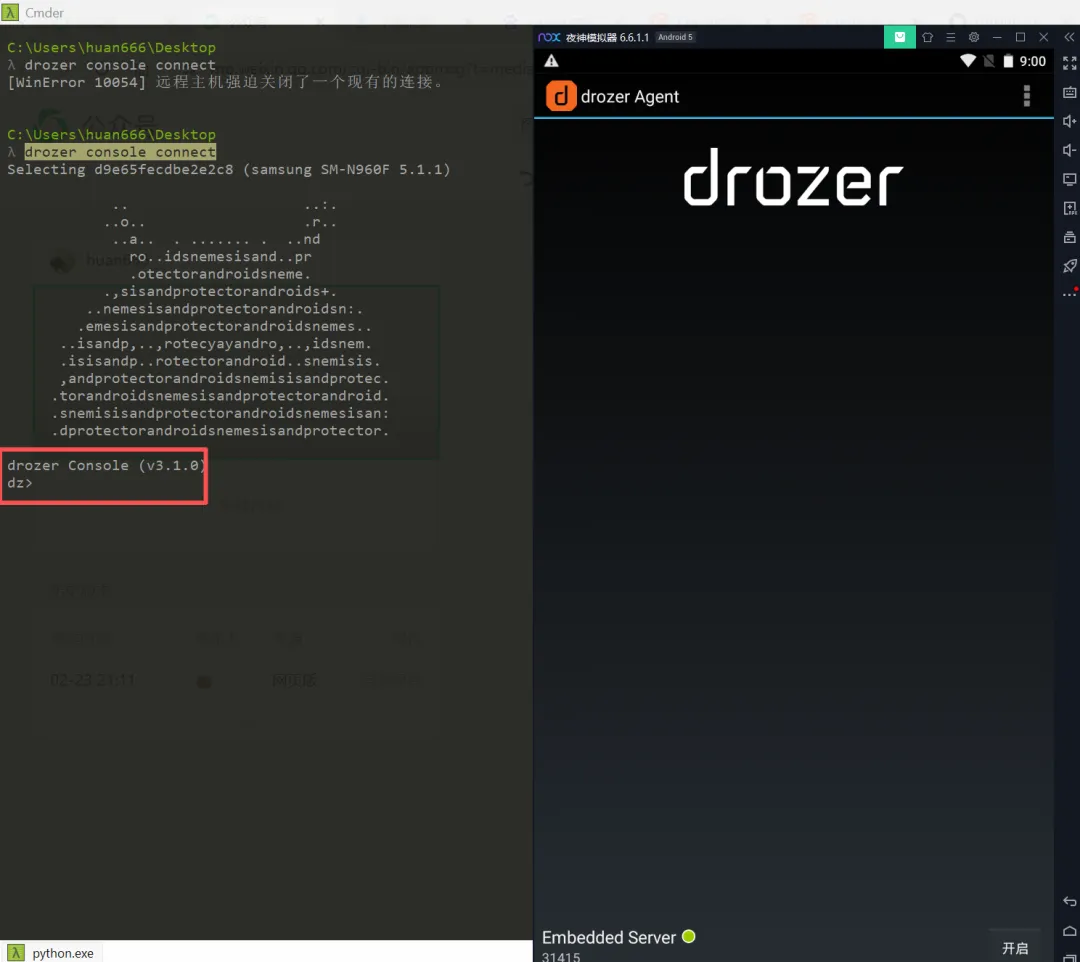Click the WinError 10054 error line

pos(225,82)
